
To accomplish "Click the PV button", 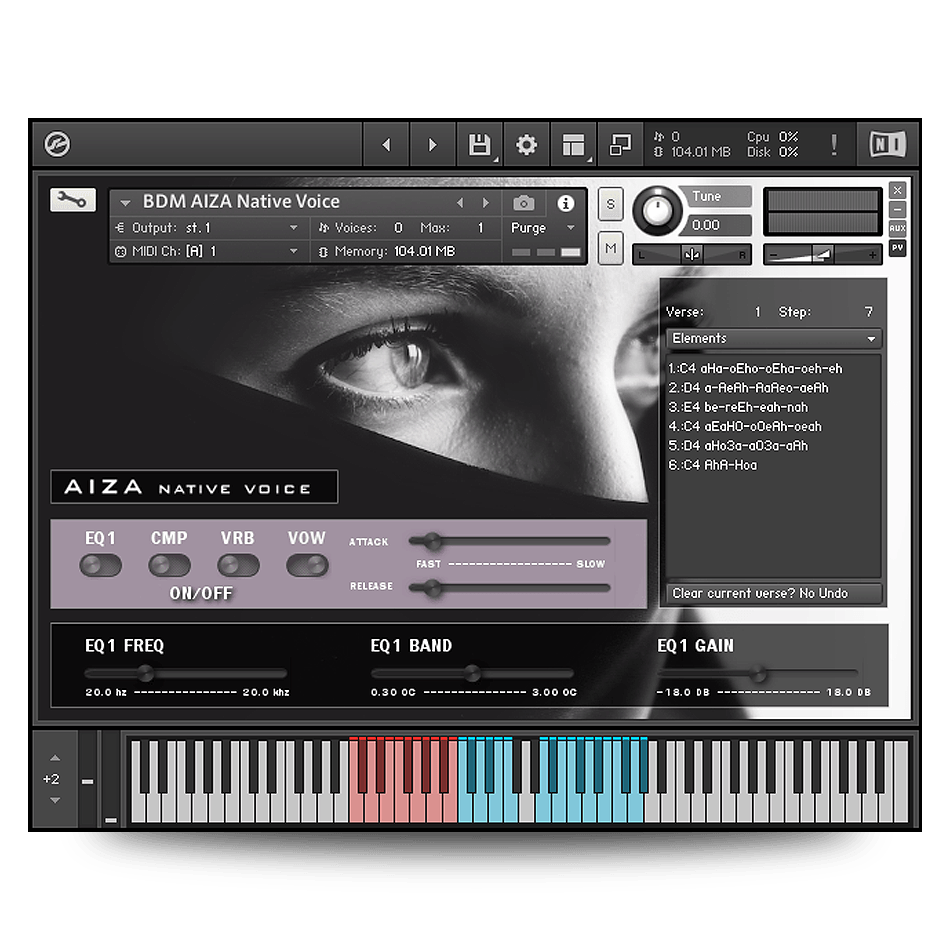I will coord(897,248).
